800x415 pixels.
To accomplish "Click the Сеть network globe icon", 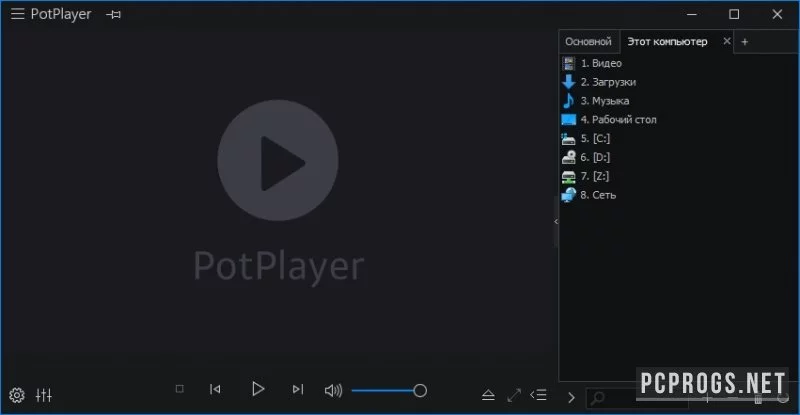I will coord(568,195).
